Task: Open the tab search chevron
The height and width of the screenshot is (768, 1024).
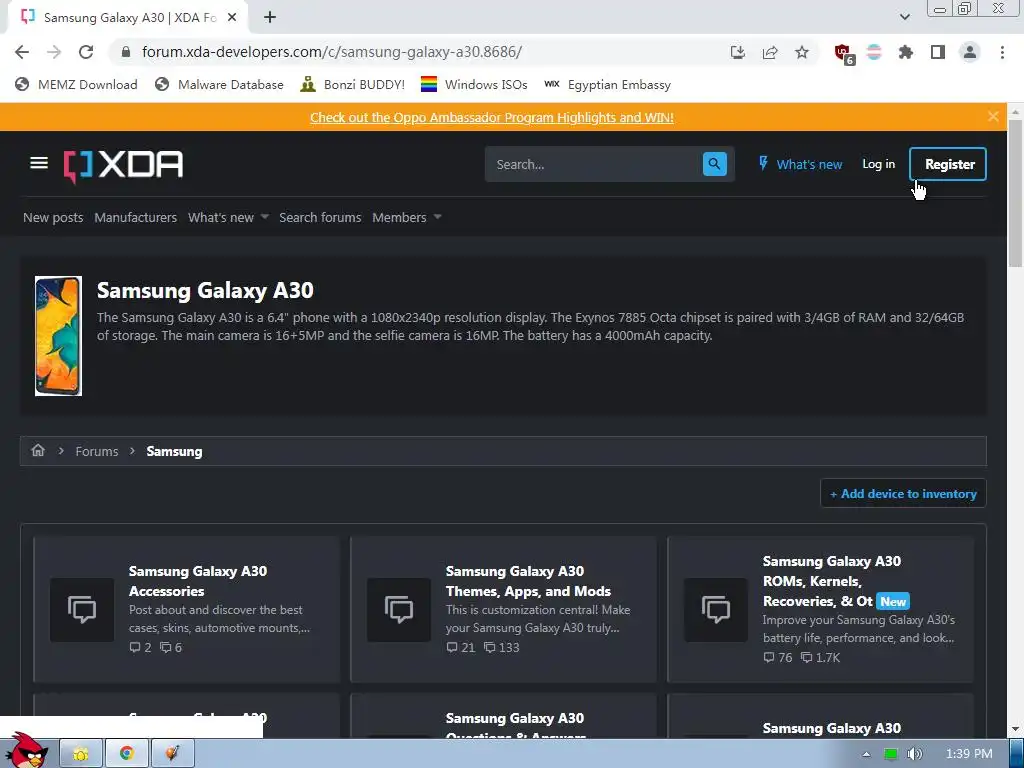Action: (x=904, y=17)
